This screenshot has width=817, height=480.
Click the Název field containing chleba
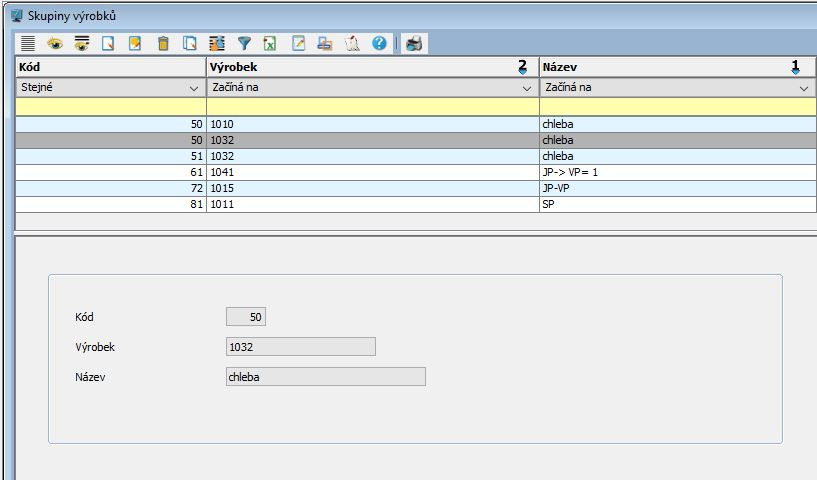(x=326, y=377)
